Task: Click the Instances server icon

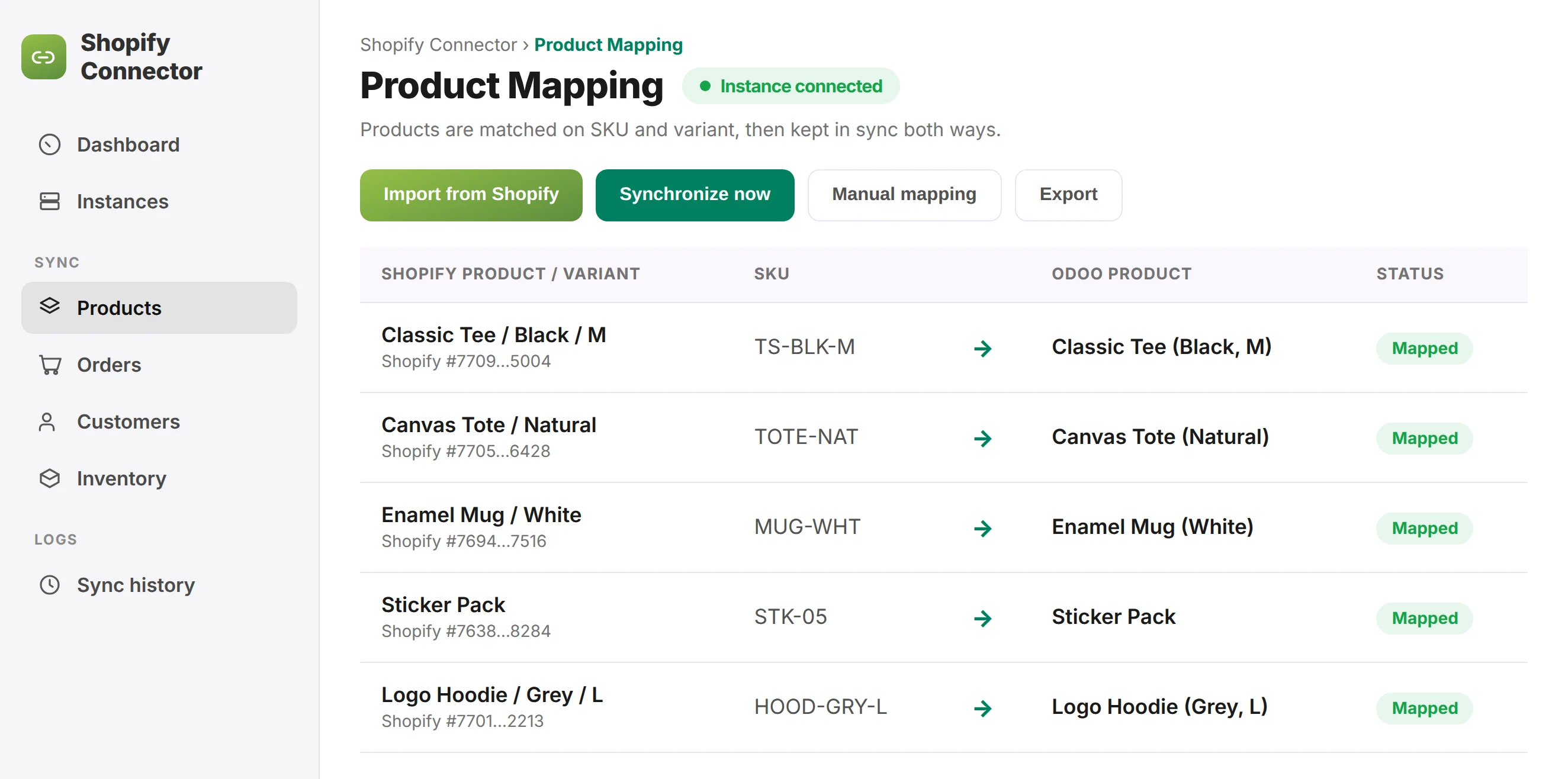Action: pos(49,201)
